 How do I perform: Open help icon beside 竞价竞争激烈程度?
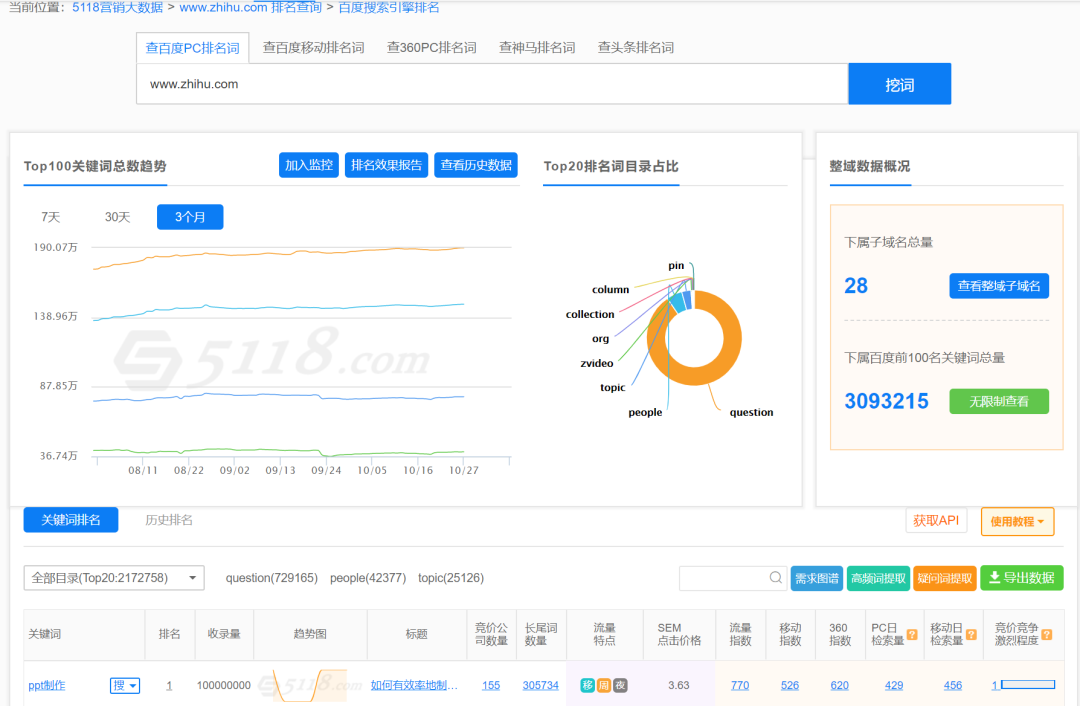click(x=1047, y=634)
